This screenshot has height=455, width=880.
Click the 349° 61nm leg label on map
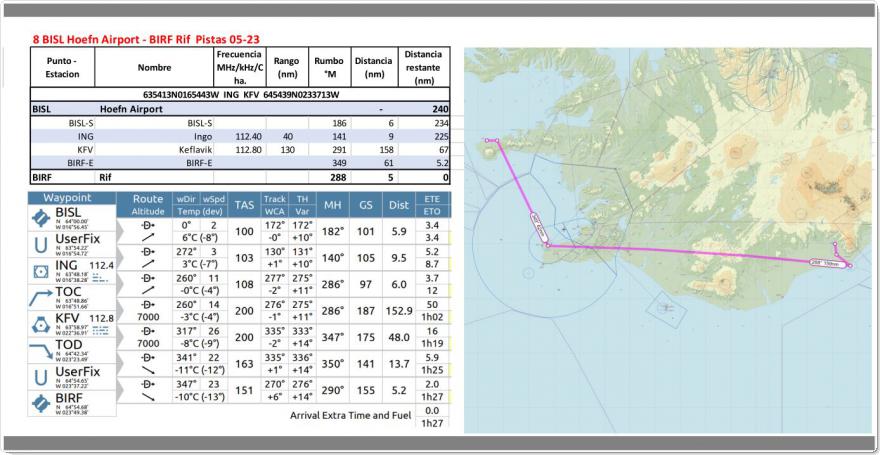coord(539,227)
